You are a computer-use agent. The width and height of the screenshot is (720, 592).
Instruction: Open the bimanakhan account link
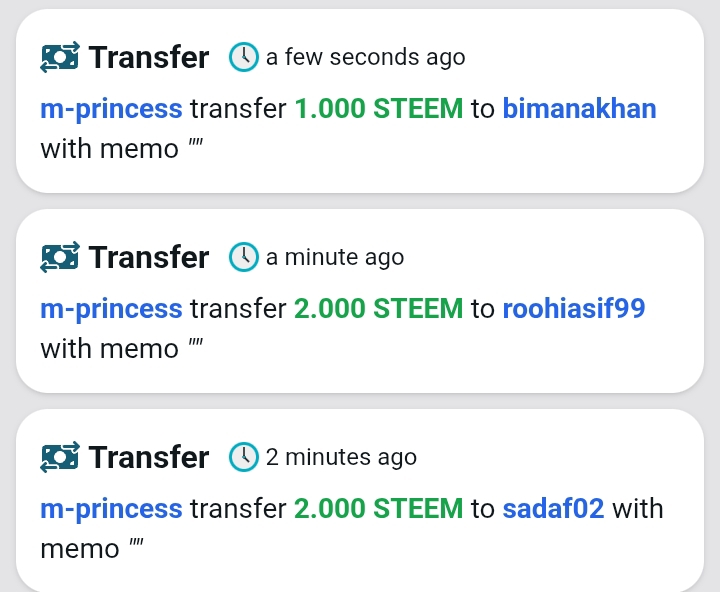coord(579,109)
